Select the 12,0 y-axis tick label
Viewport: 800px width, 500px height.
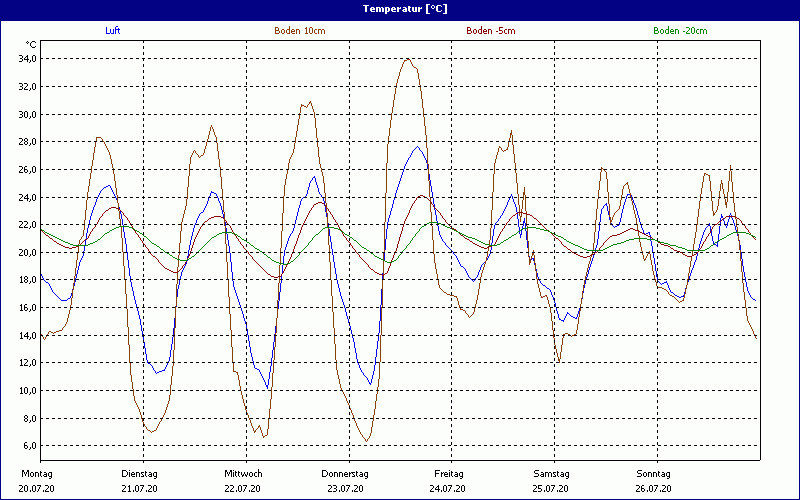27,363
